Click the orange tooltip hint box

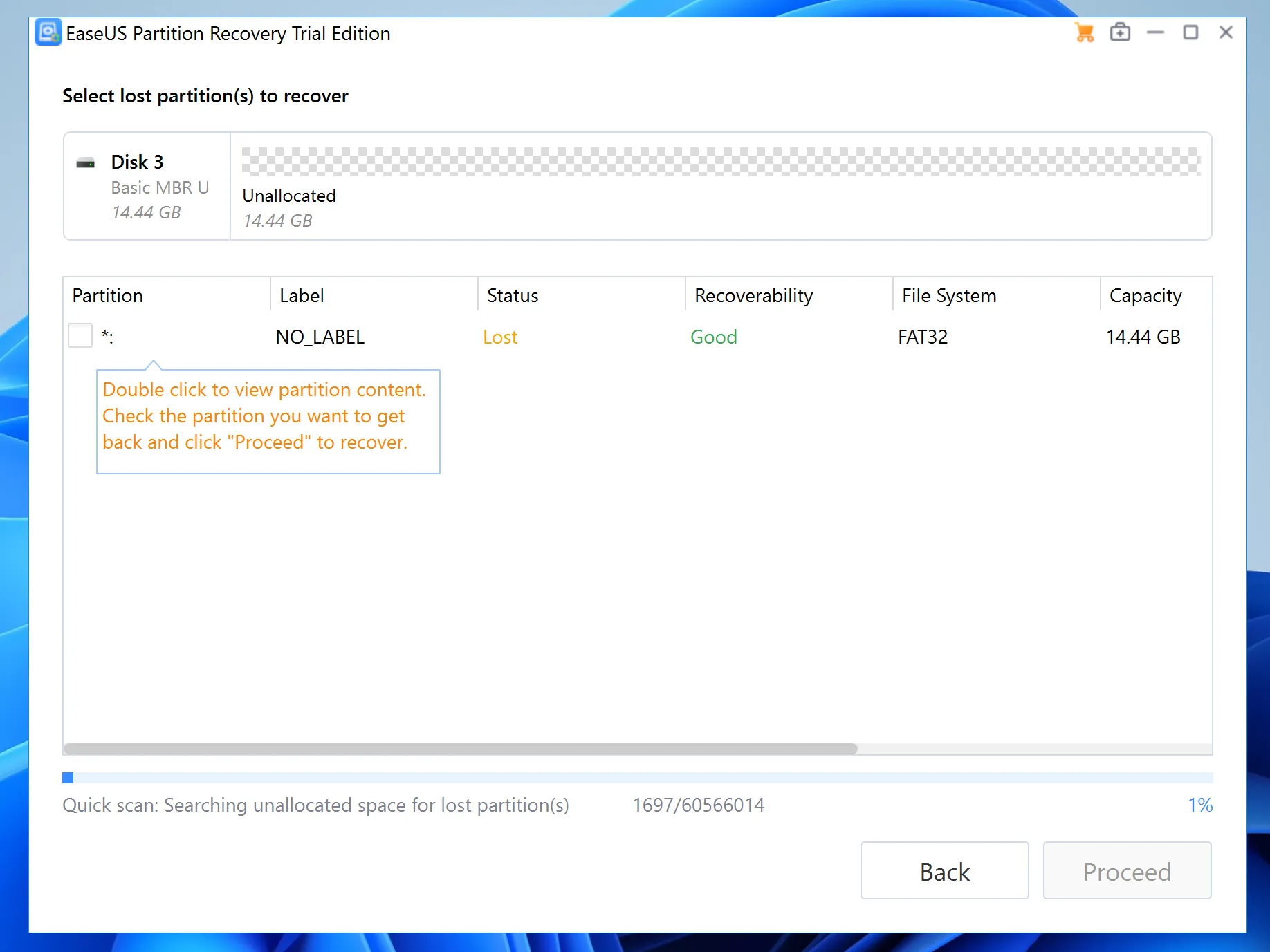click(x=268, y=421)
